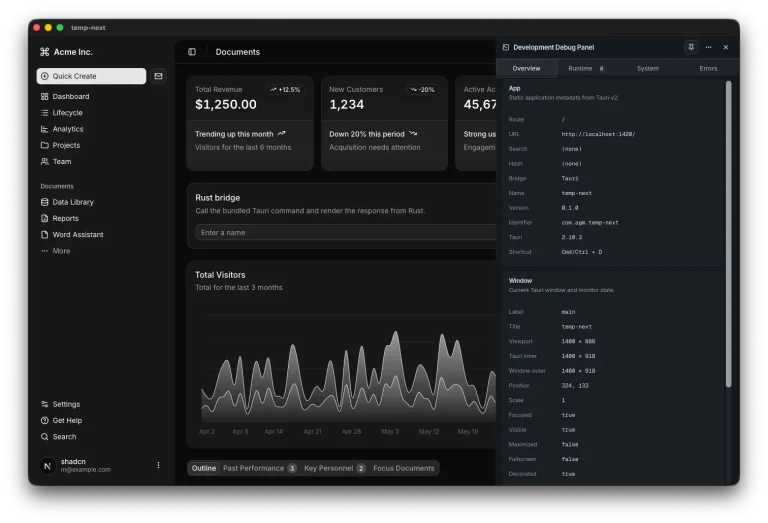768x523 pixels.
Task: Click the Get Help question icon
Action: click(x=45, y=420)
